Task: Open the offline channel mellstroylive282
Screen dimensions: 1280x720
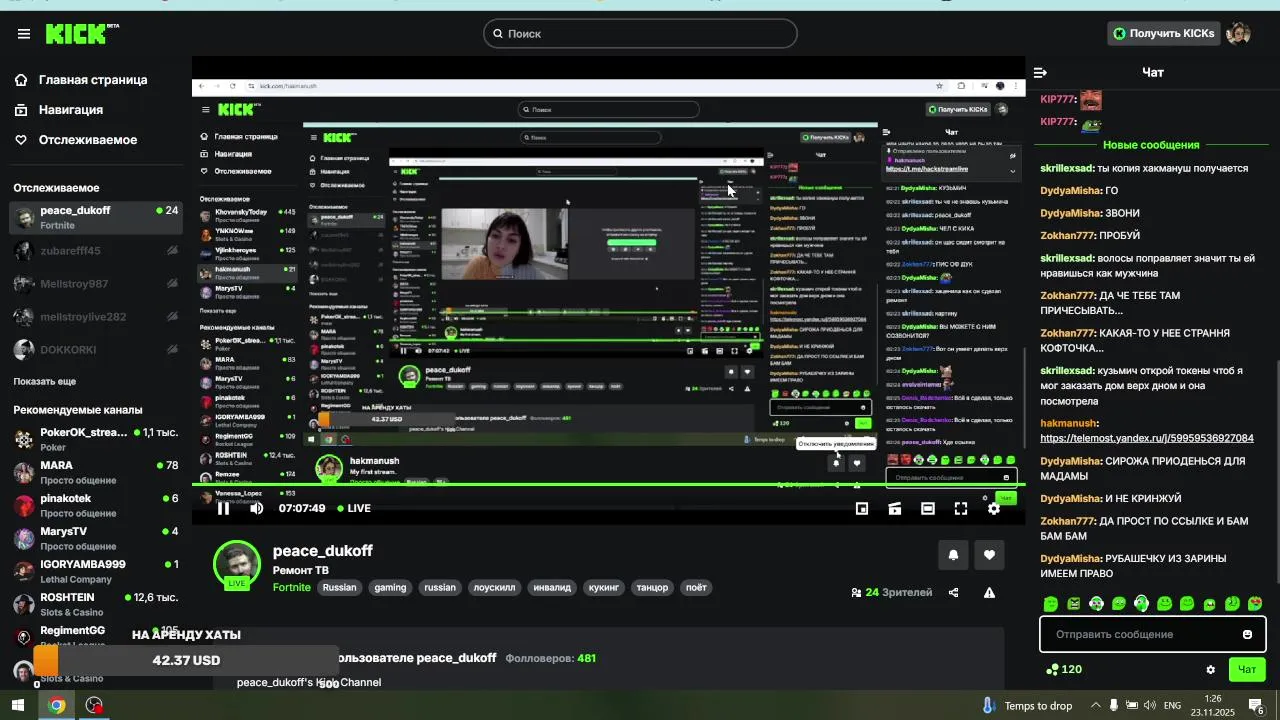Action: [96, 317]
